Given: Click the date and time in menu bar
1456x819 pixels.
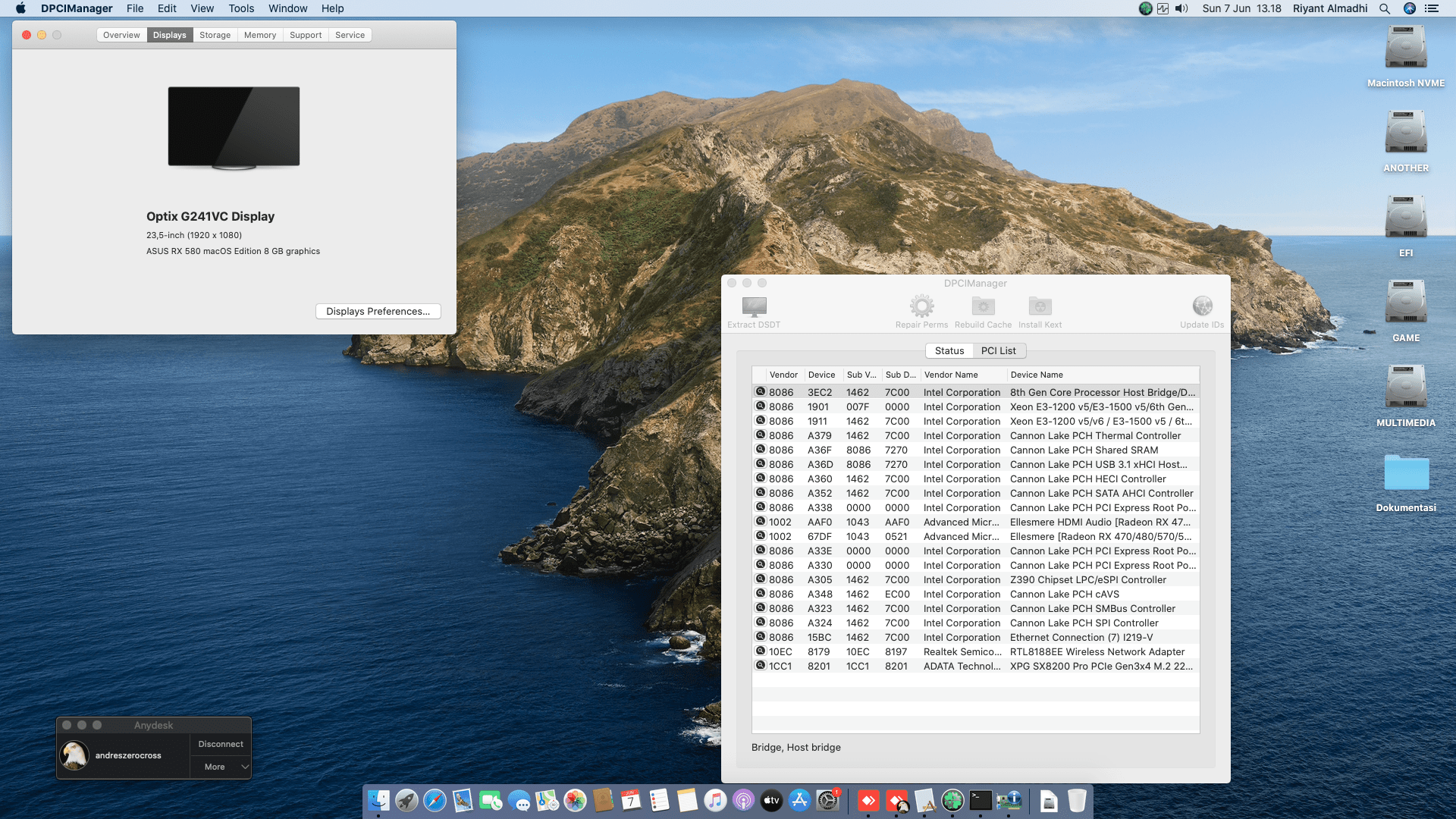Looking at the screenshot, I should coord(1241,8).
